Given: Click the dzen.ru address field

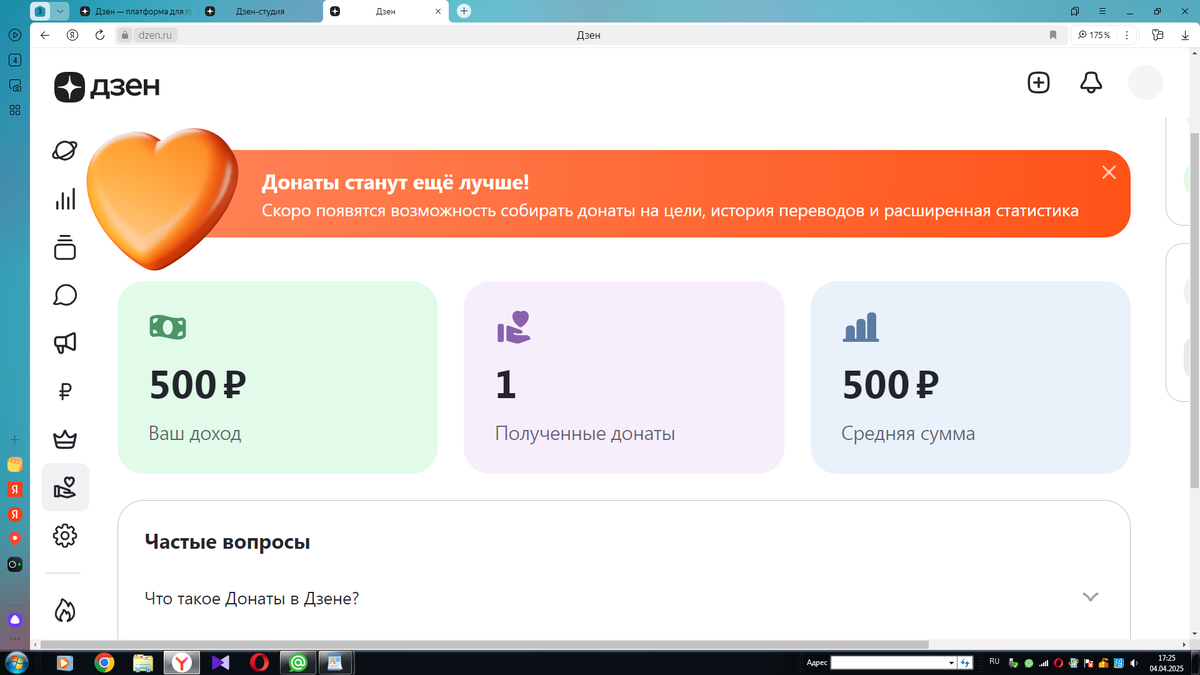Looking at the screenshot, I should [157, 34].
